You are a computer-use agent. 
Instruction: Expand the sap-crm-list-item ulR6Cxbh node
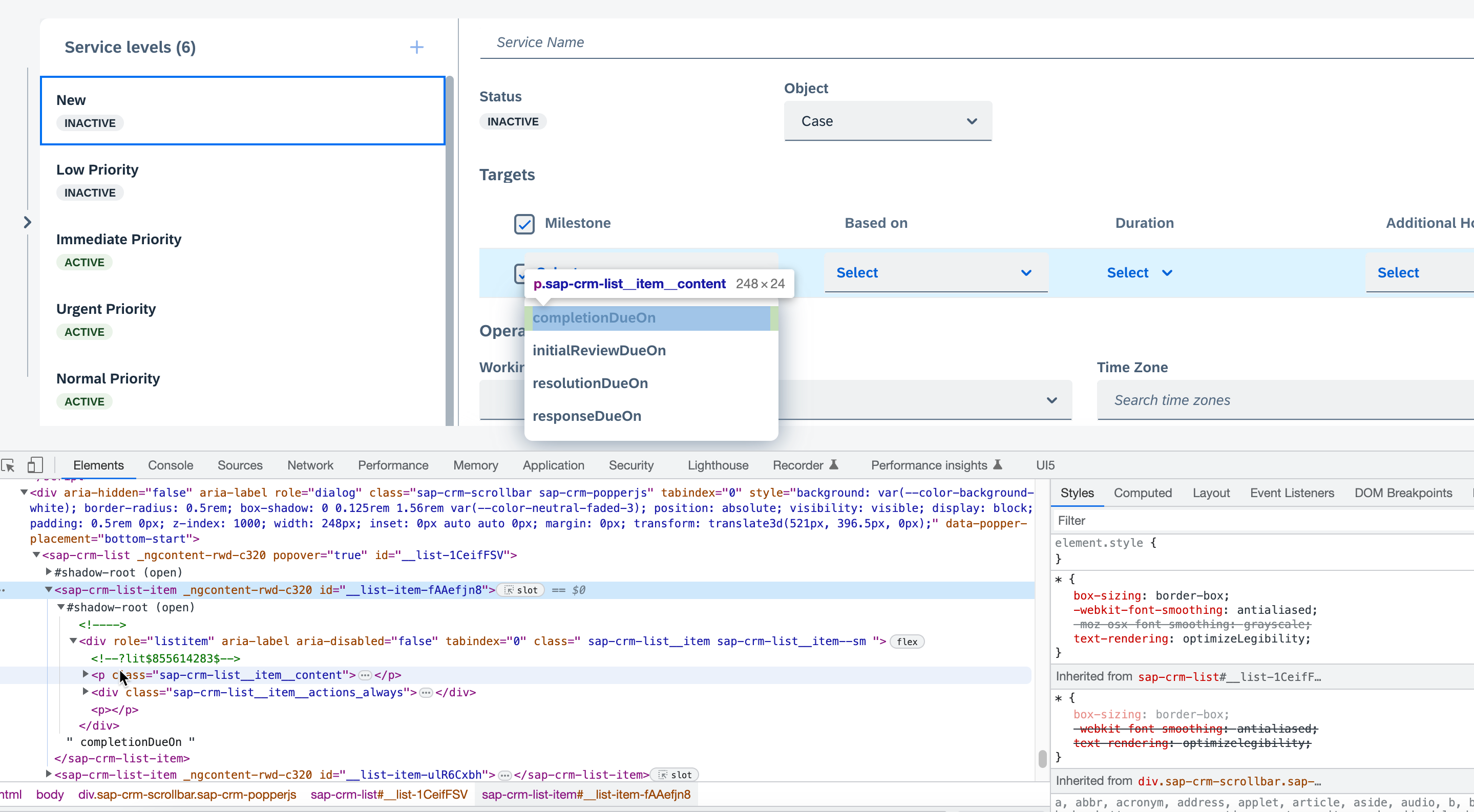[x=49, y=774]
